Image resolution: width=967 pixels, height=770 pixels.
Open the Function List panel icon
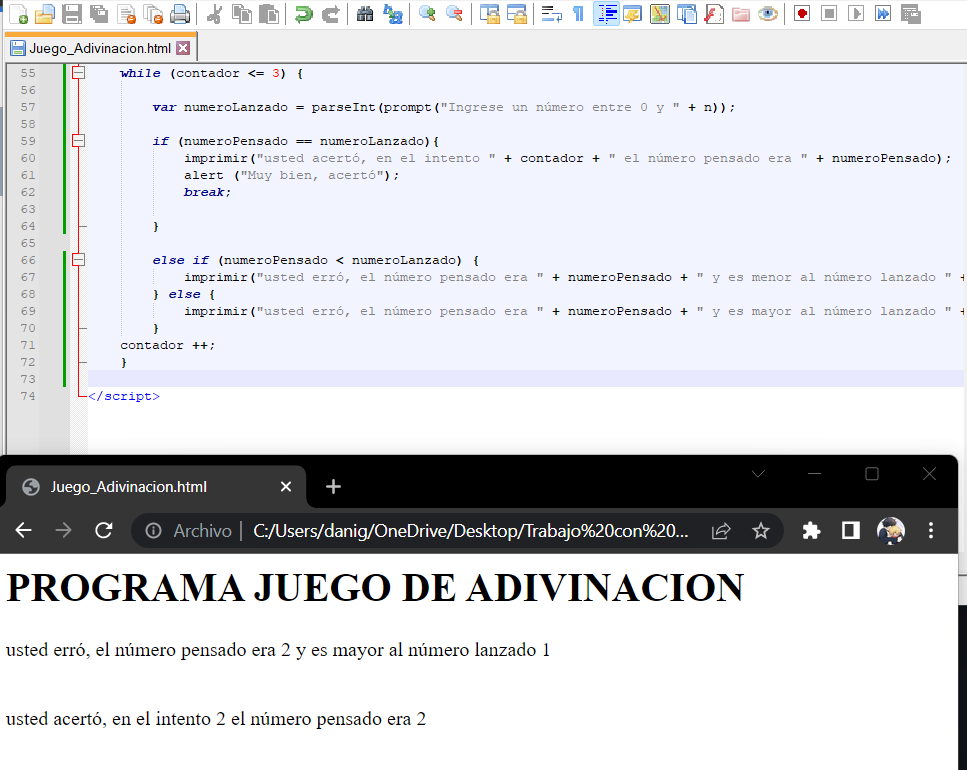714,14
